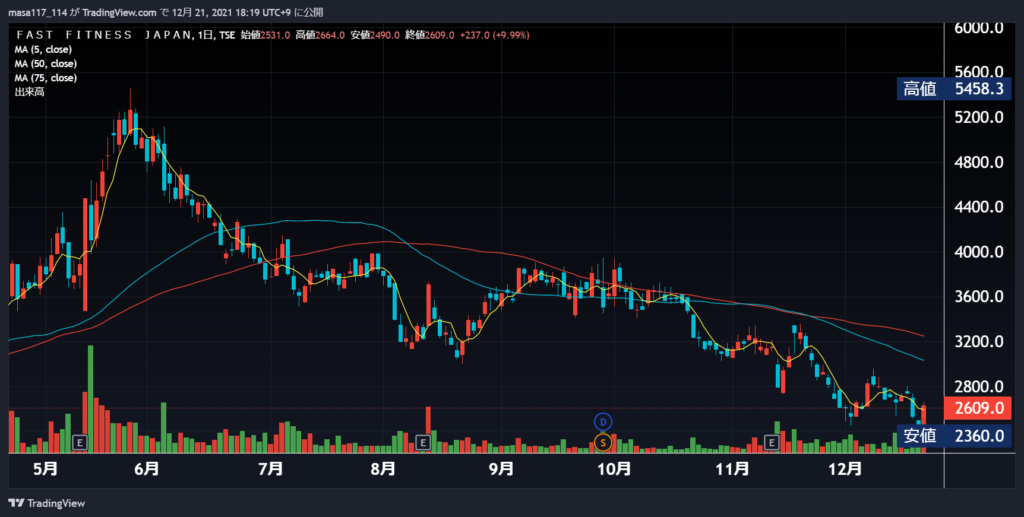1024x517 pixels.
Task: Select the MA (75, close) indicator label
Action: [x=46, y=78]
